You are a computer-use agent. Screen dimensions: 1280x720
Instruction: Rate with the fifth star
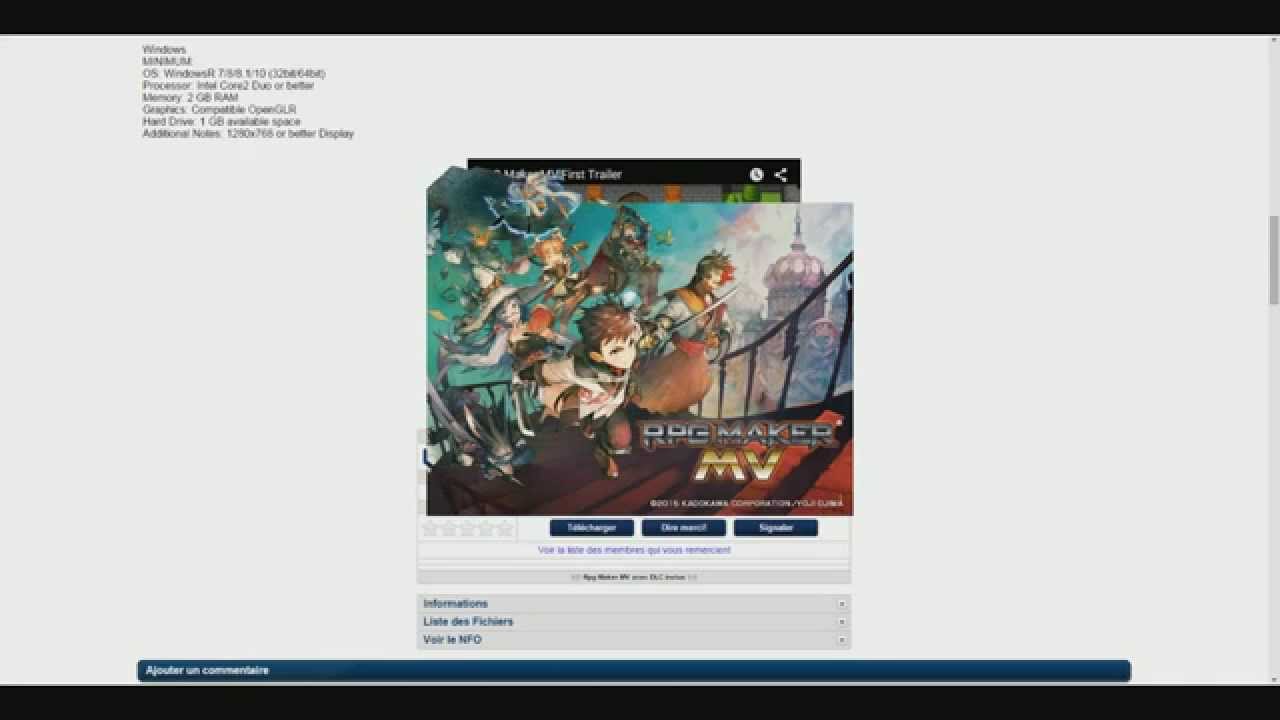pyautogui.click(x=505, y=528)
